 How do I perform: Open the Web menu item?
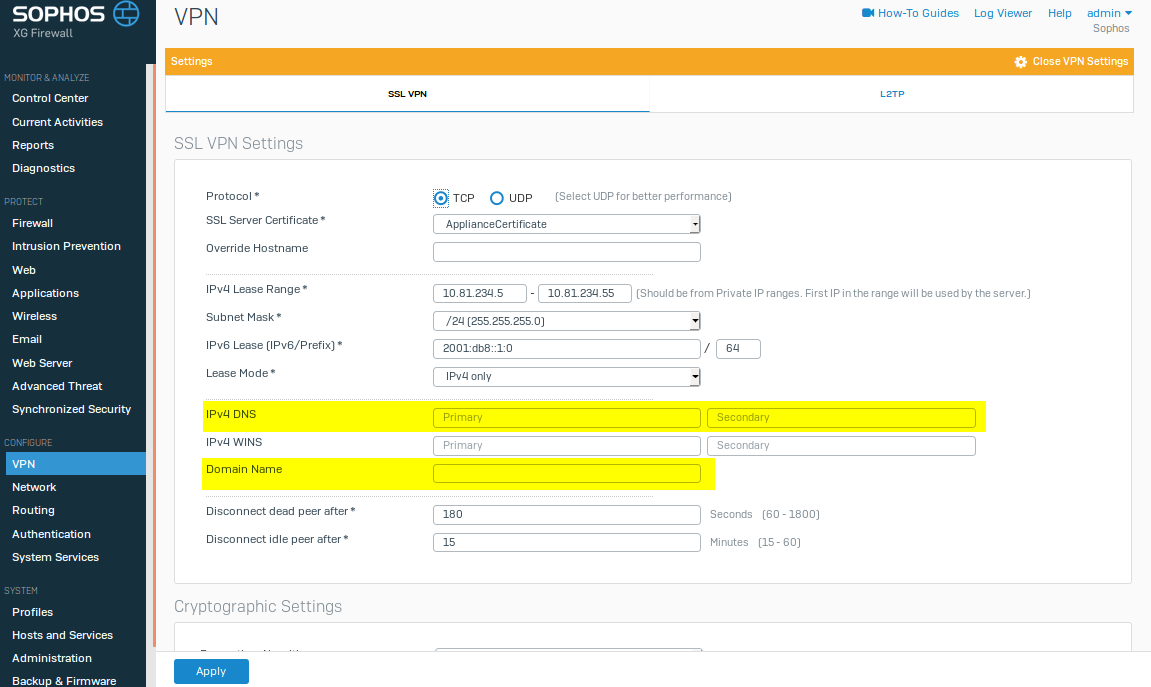pos(23,270)
